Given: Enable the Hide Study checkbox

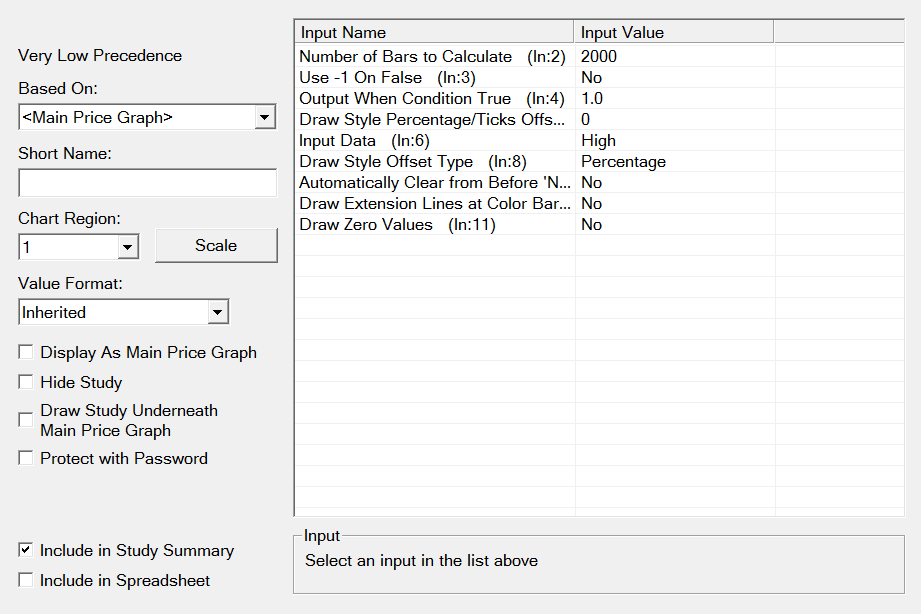Looking at the screenshot, I should tap(26, 382).
